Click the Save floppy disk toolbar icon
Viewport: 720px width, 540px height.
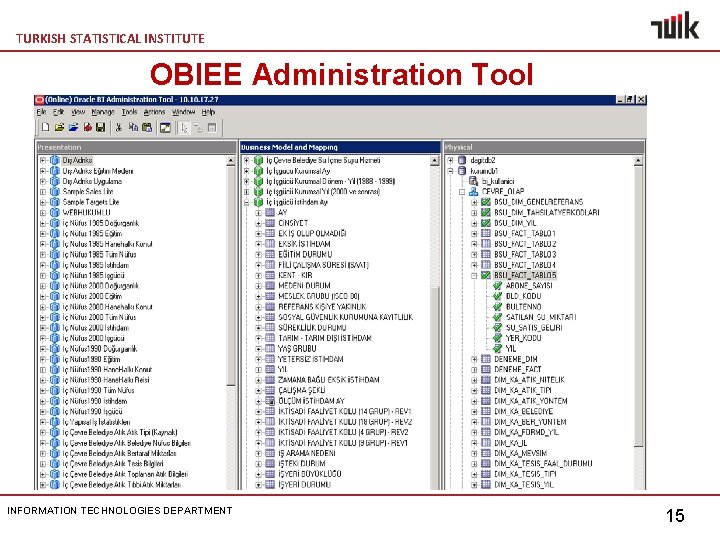101,128
